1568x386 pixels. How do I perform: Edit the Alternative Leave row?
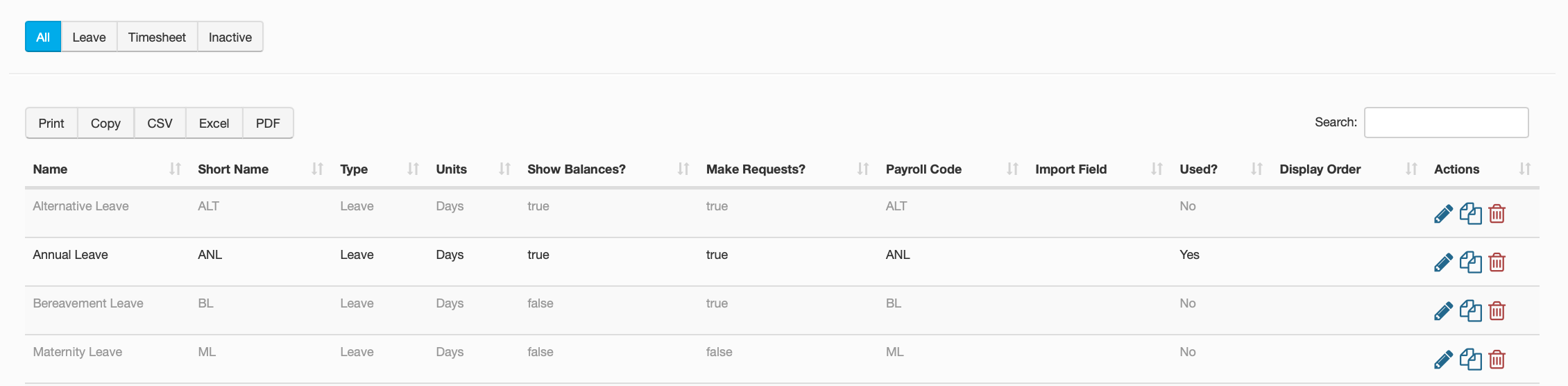click(1443, 214)
